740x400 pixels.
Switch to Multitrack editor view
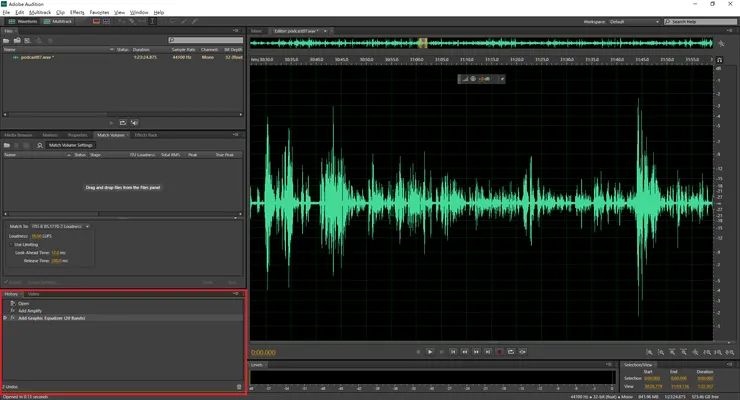[58, 20]
